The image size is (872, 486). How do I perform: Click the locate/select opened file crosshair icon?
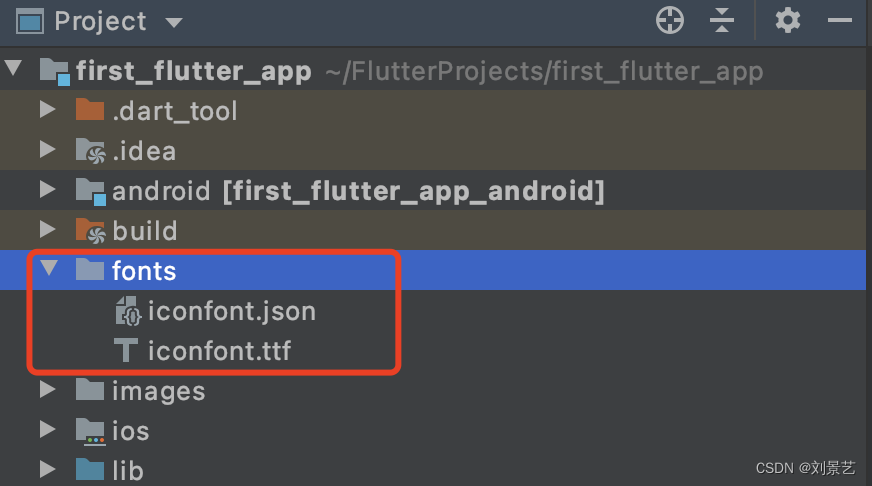670,21
